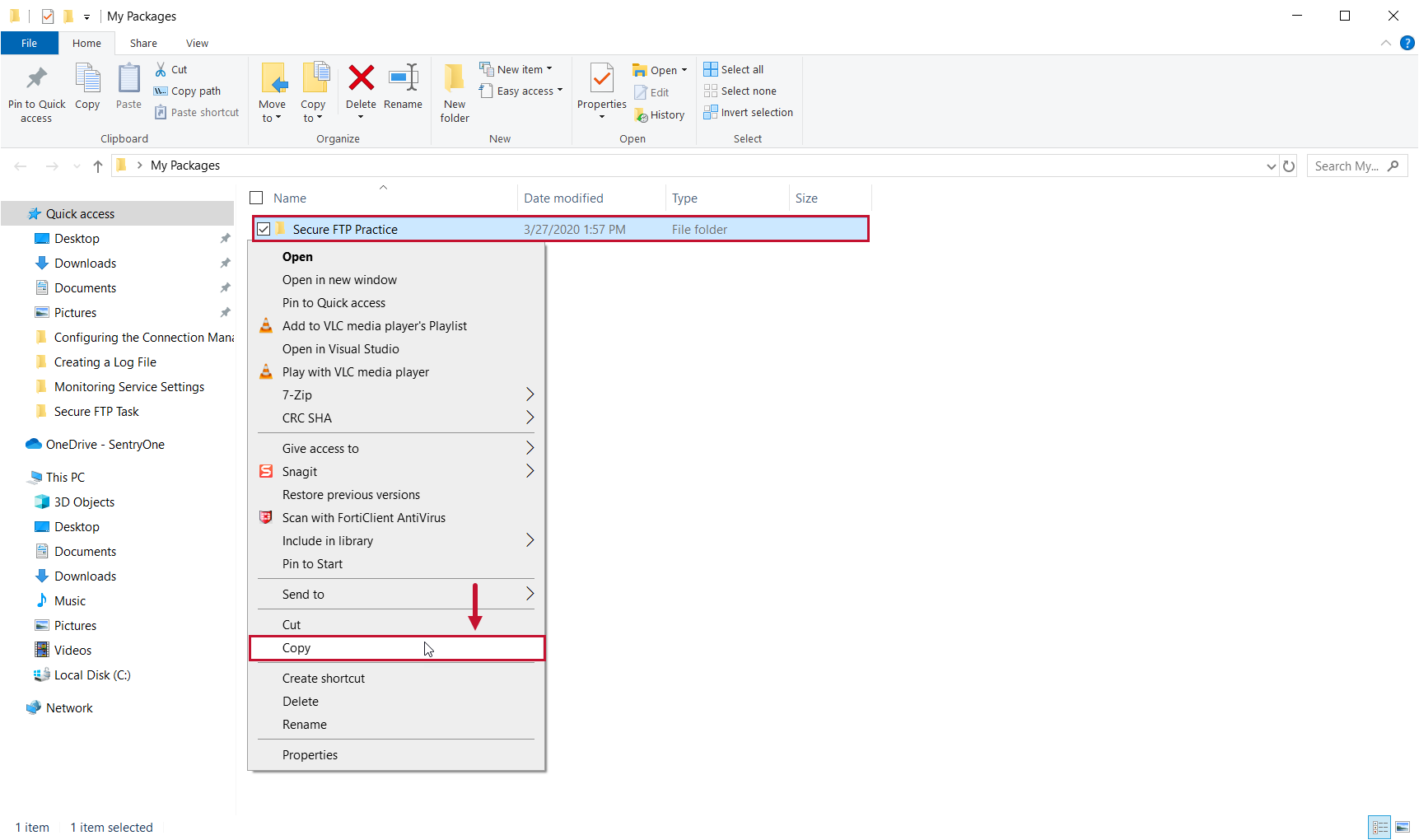Create a New folder from the ribbon
1419x840 pixels.
tap(454, 91)
